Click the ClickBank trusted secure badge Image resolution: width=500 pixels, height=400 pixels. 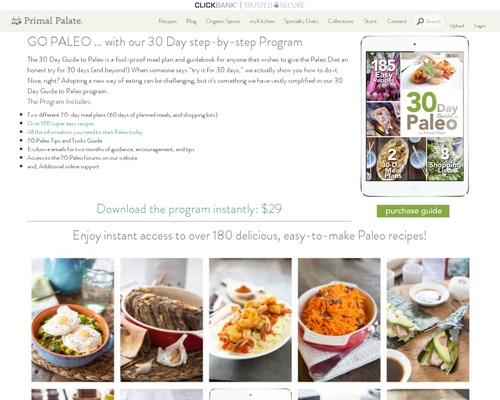249,5
